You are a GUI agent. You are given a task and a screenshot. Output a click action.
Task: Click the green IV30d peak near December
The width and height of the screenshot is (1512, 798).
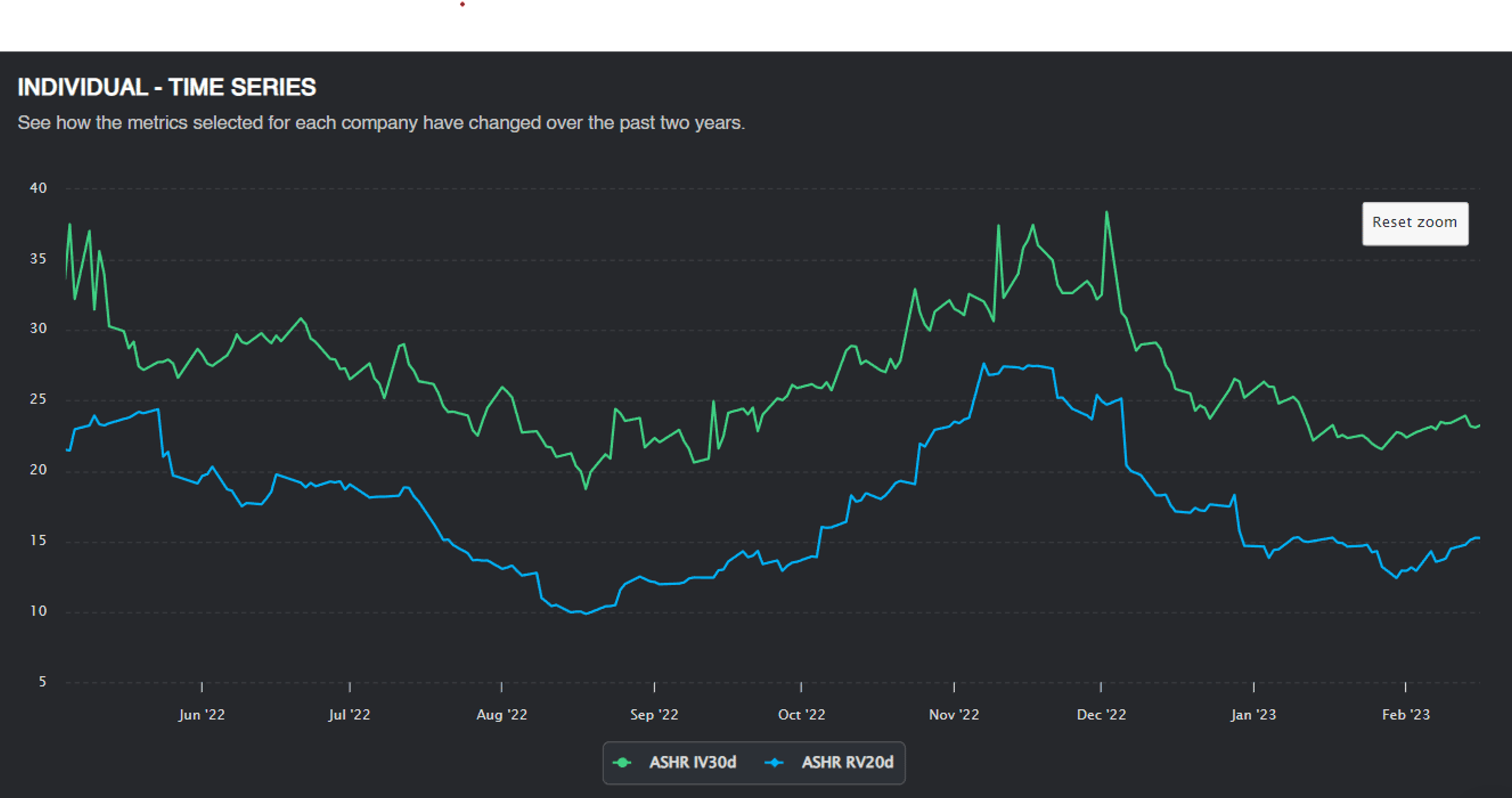1106,213
